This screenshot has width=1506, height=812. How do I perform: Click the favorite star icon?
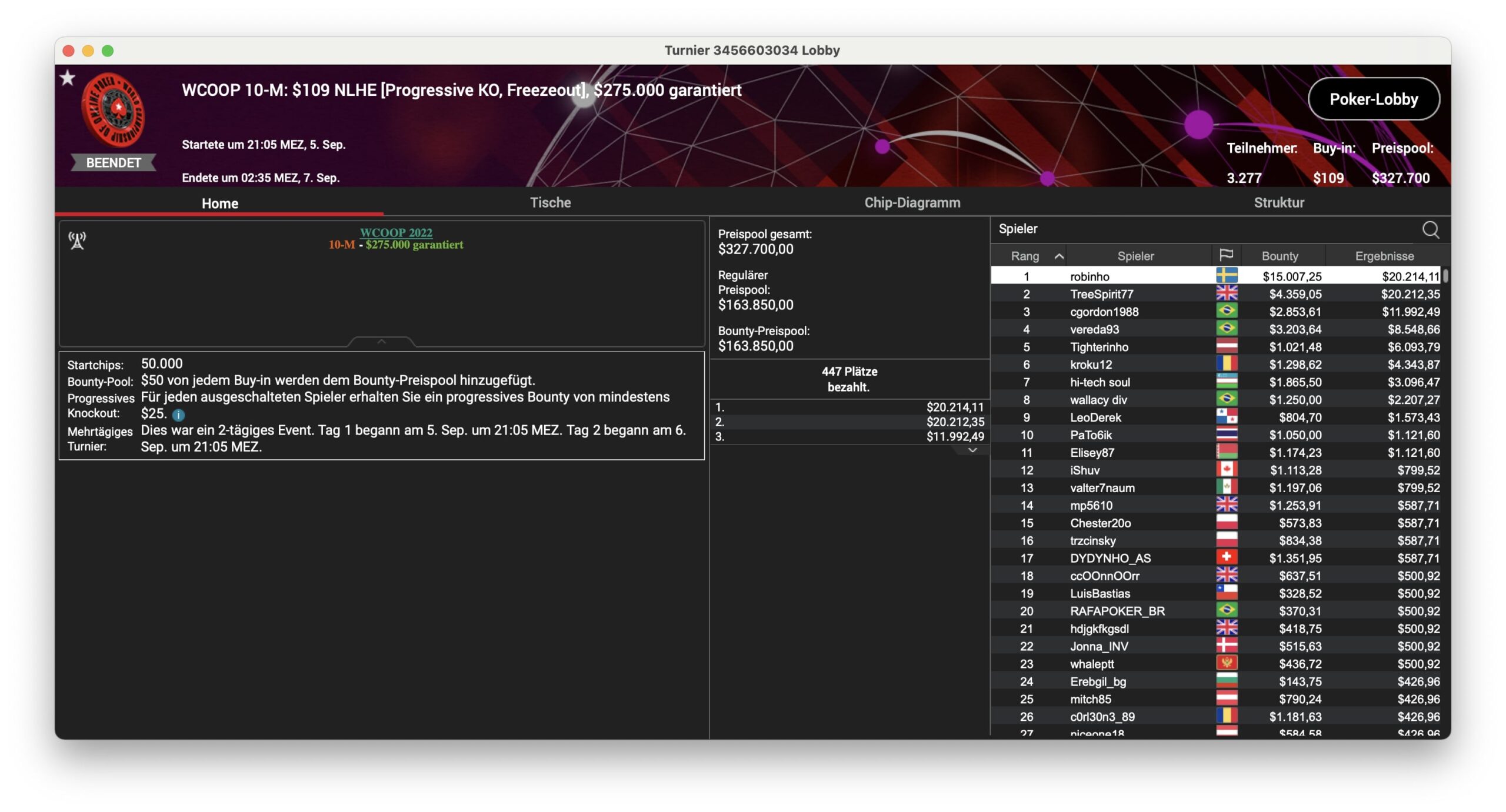68,78
